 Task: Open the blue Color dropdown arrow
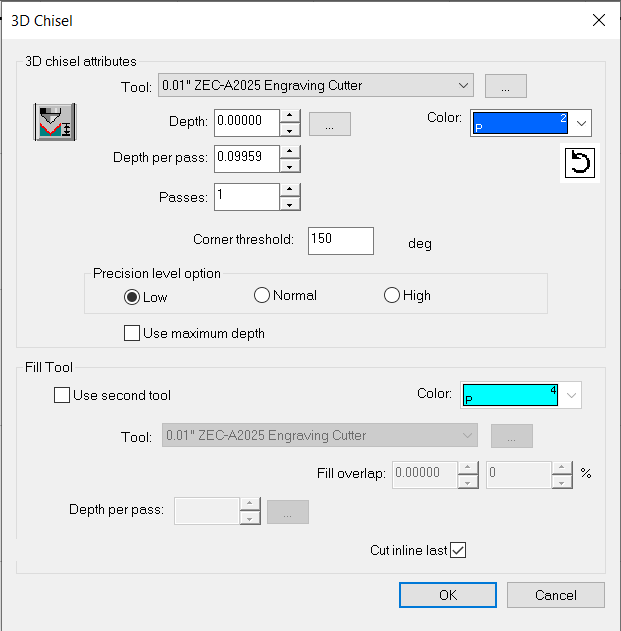[x=582, y=123]
